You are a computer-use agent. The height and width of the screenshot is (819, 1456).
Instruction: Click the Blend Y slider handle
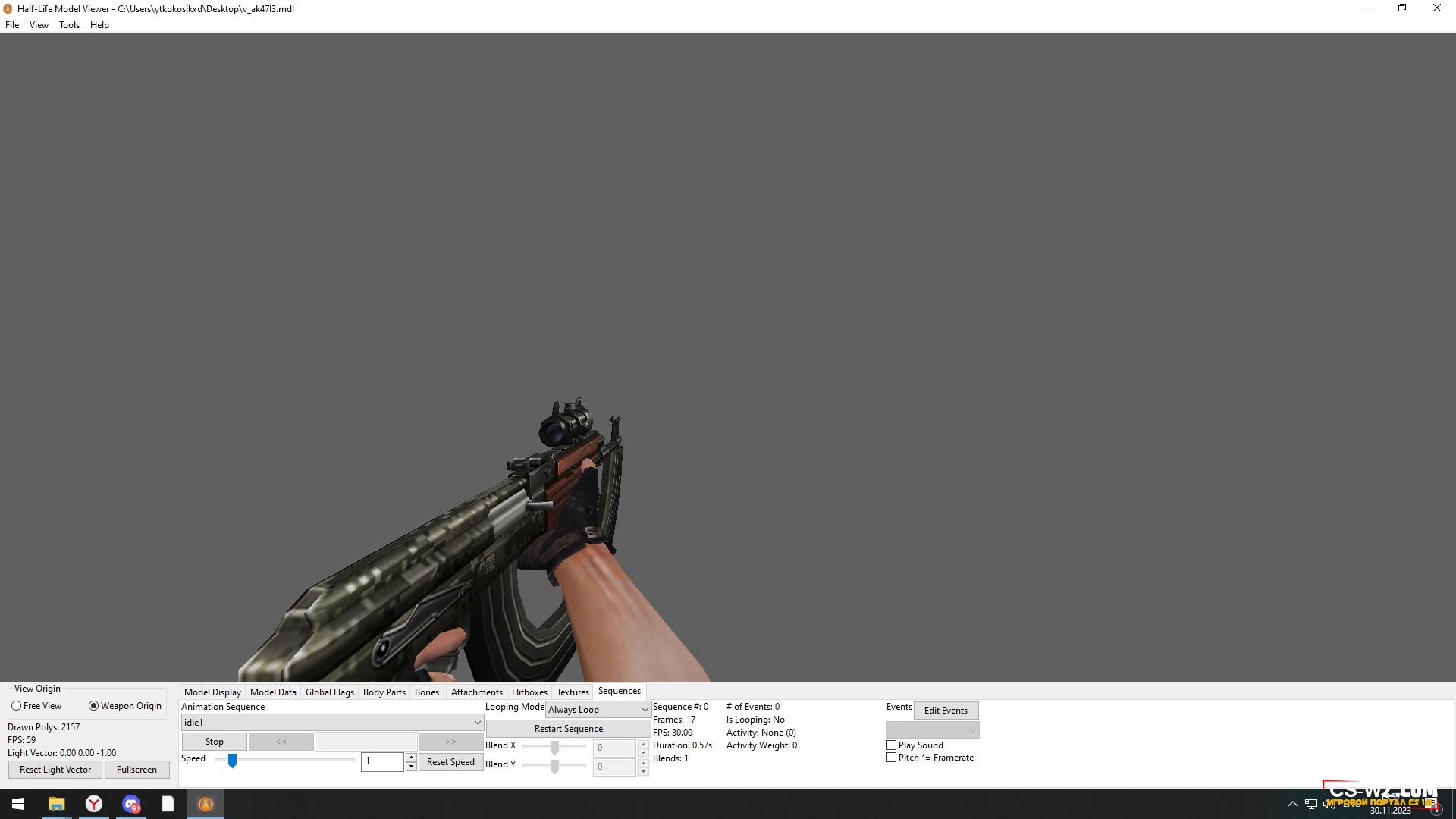[x=555, y=767]
